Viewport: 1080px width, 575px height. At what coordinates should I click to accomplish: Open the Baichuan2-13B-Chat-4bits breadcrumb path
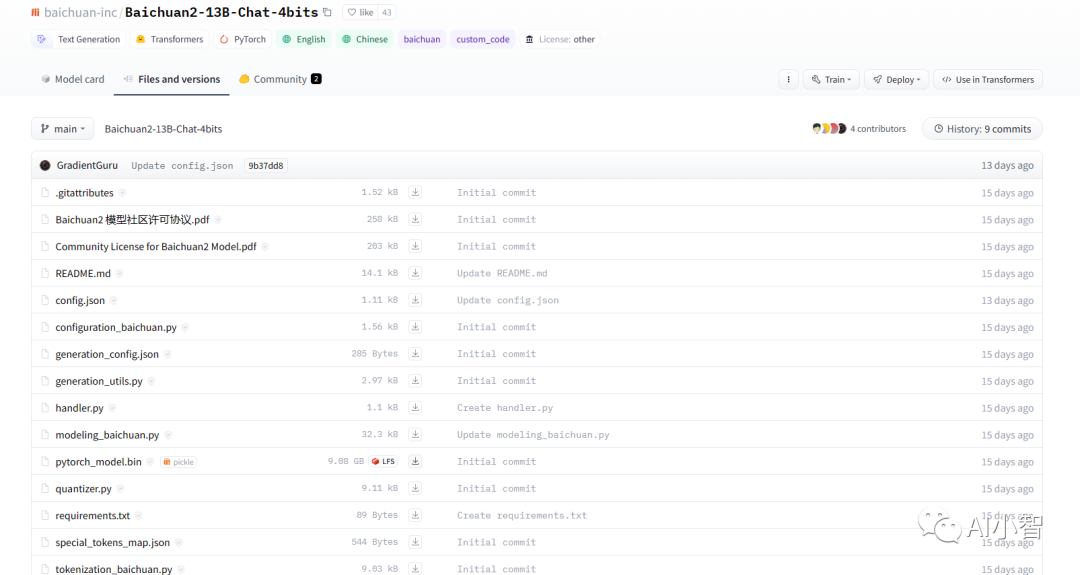pyautogui.click(x=163, y=129)
